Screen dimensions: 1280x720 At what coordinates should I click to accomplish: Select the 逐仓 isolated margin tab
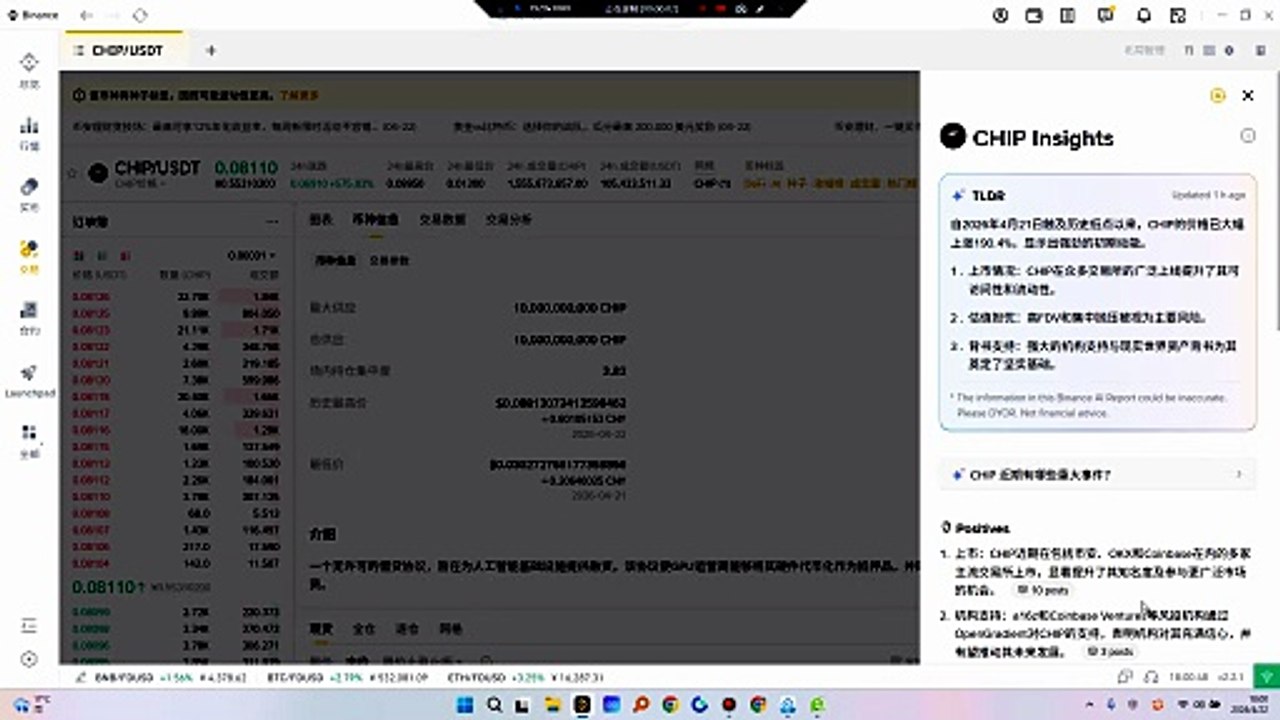coord(407,629)
